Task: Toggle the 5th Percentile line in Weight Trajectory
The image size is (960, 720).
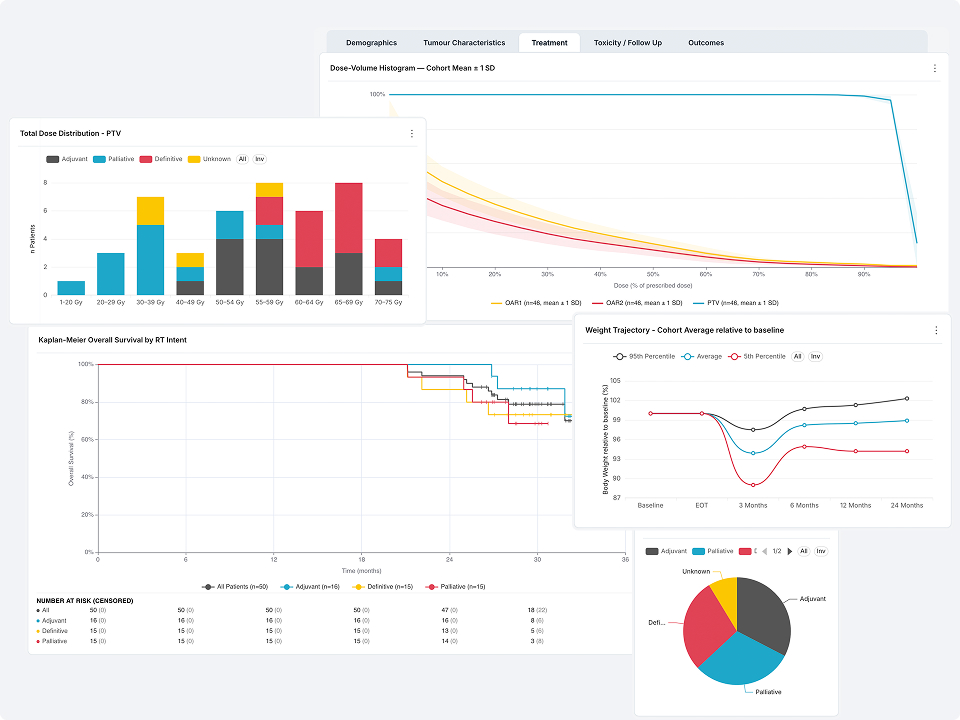Action: coord(757,356)
